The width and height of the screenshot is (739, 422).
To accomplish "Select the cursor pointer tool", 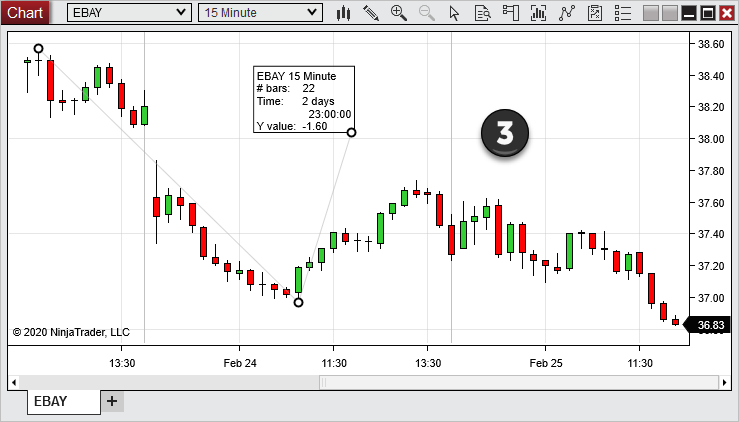I will point(454,13).
